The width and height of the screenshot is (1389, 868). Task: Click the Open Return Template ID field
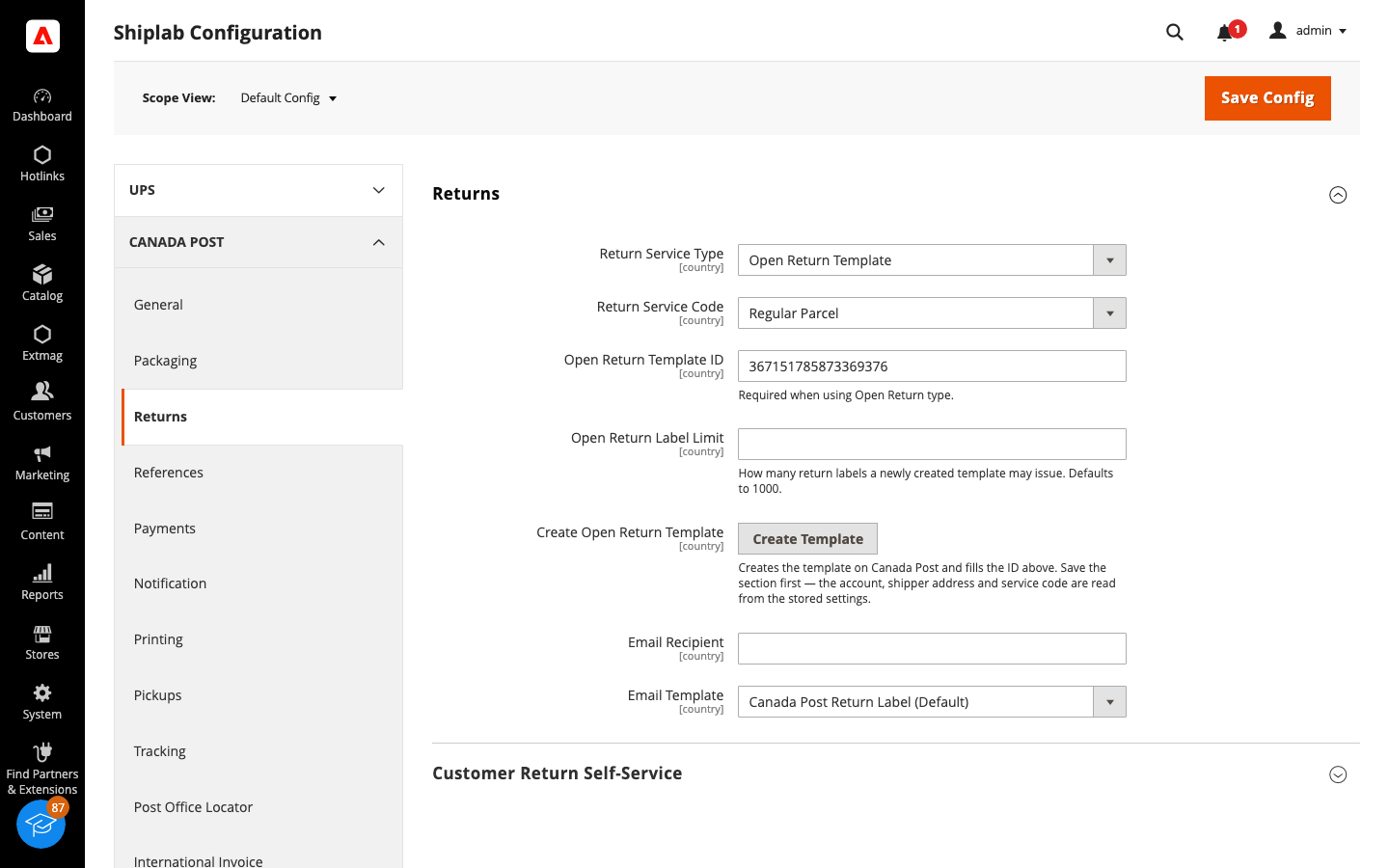pos(932,366)
